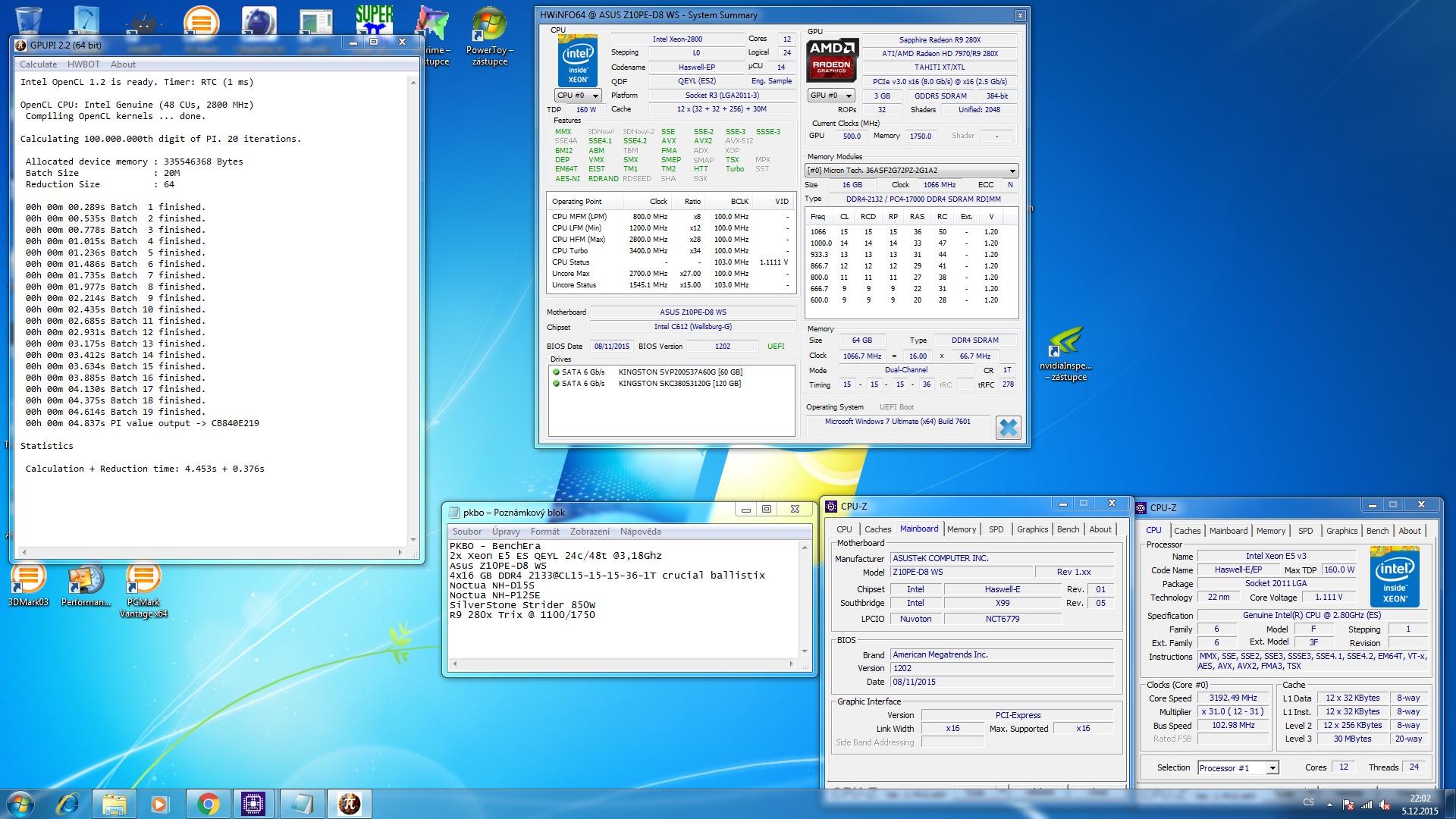This screenshot has height=819, width=1456.
Task: Click Core Speed 3192.49 MHz value
Action: click(1233, 698)
